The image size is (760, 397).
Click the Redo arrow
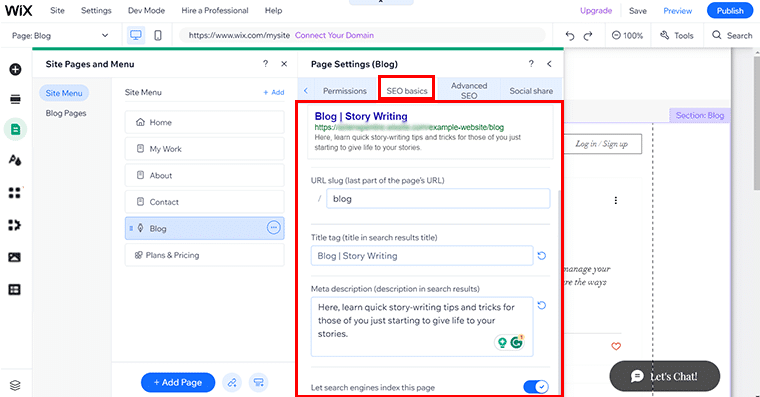(x=588, y=35)
